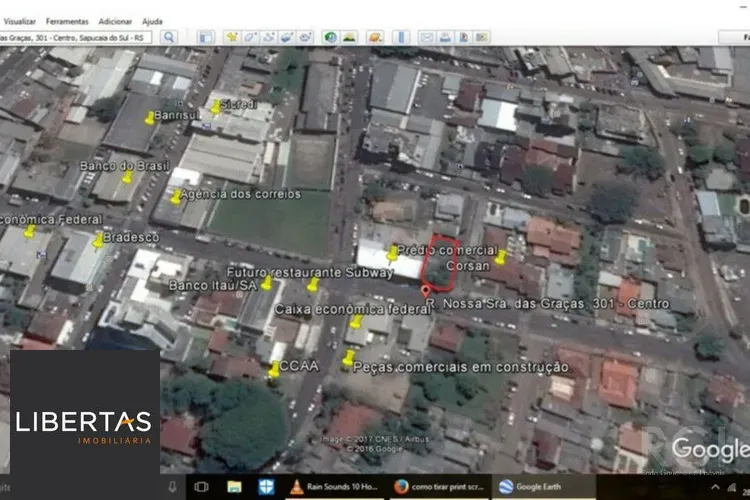This screenshot has width=750, height=500.
Task: Switch to Firefox window in taskbar
Action: click(436, 487)
